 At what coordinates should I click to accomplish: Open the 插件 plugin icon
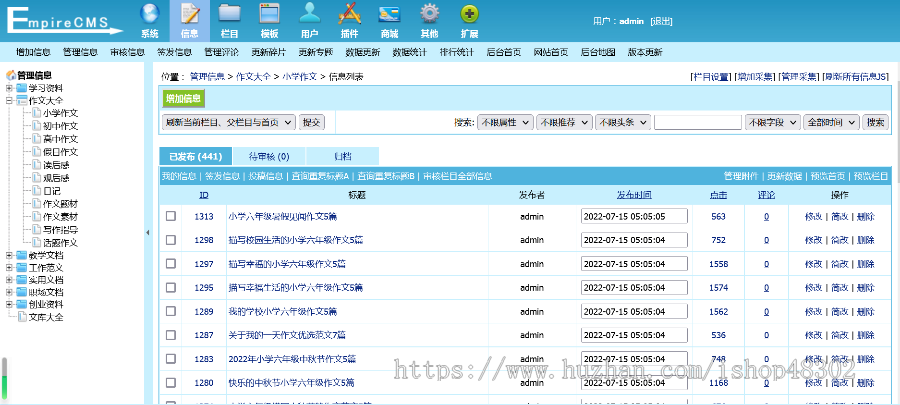pyautogui.click(x=349, y=14)
